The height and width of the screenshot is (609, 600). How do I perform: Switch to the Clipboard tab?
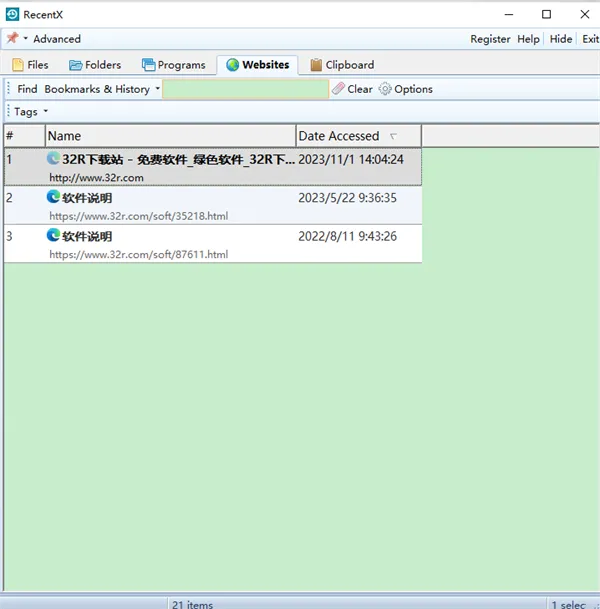[342, 65]
